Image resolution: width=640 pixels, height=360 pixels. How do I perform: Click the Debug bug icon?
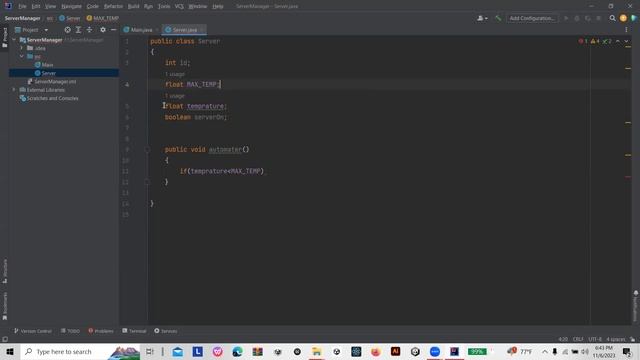(x=577, y=18)
